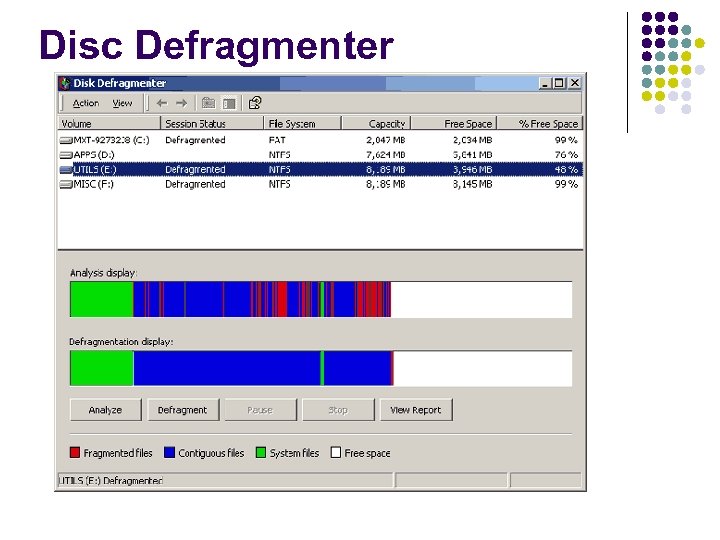This screenshot has width=720, height=540.
Task: Open the View menu
Action: tap(122, 103)
